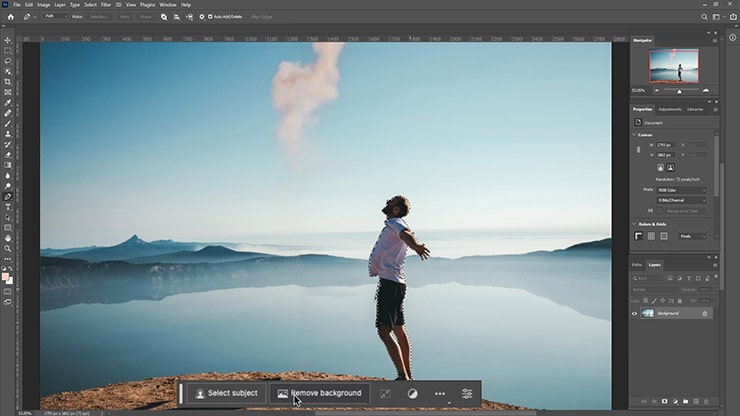This screenshot has width=740, height=416.
Task: Switch to the Paths tab
Action: pyautogui.click(x=637, y=265)
